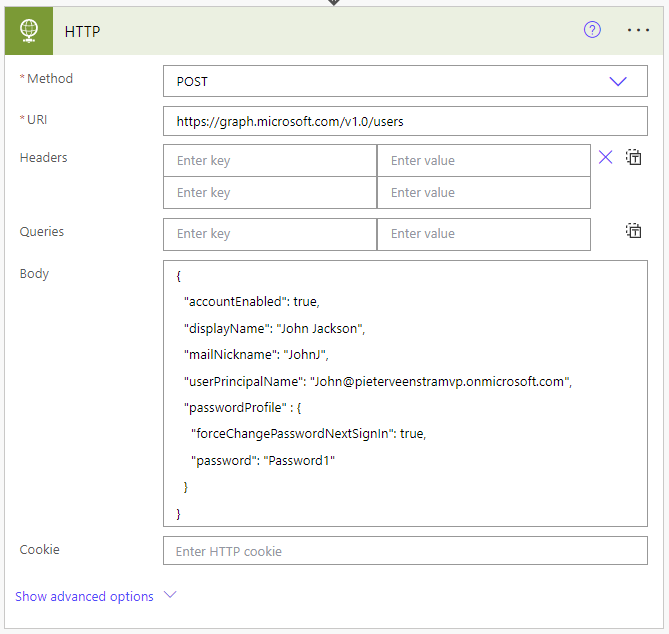The height and width of the screenshot is (634, 669).
Task: Click the Body field label
Action: 34,273
